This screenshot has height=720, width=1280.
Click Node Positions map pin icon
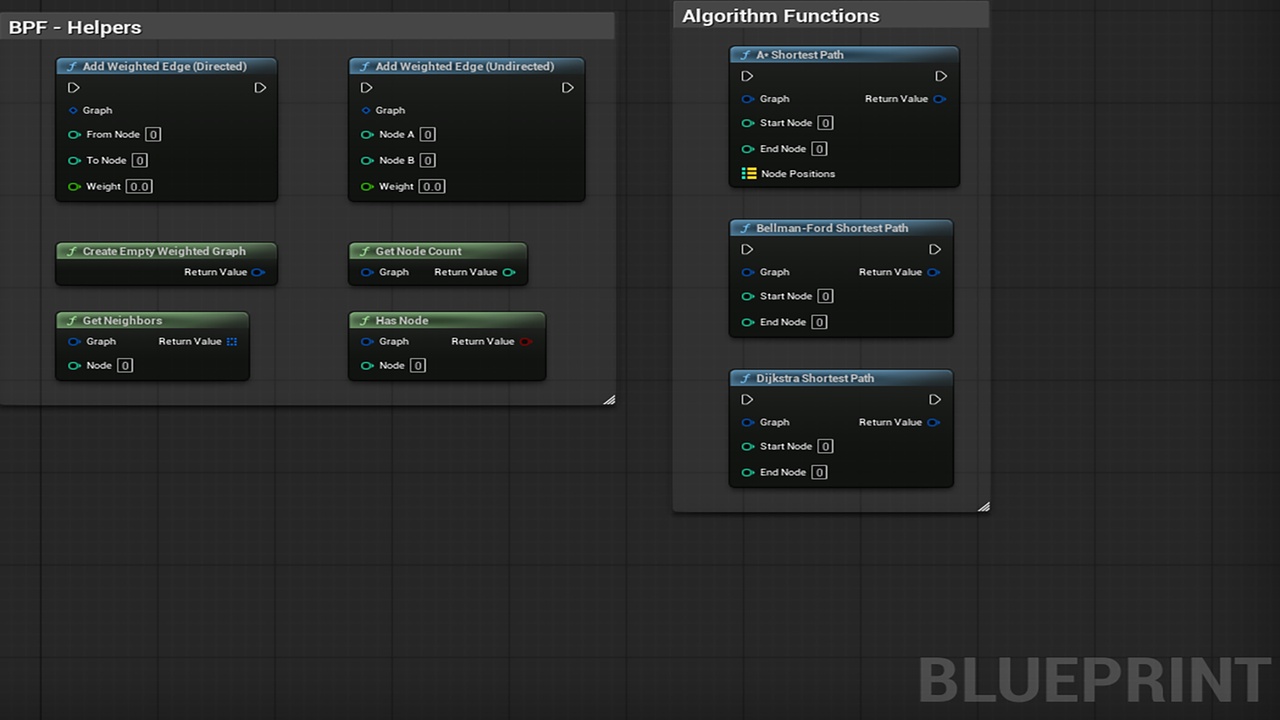749,173
